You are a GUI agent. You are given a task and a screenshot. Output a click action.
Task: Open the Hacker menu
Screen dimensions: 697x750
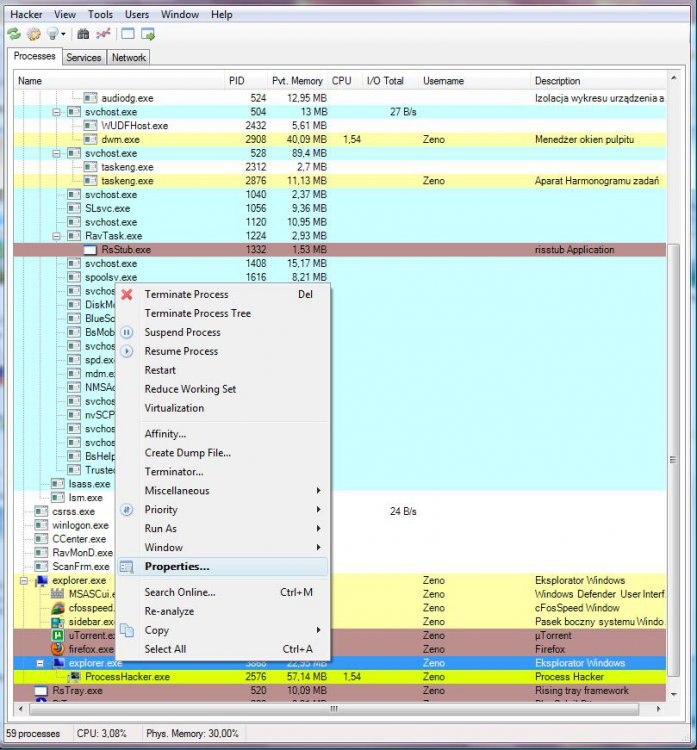[26, 14]
